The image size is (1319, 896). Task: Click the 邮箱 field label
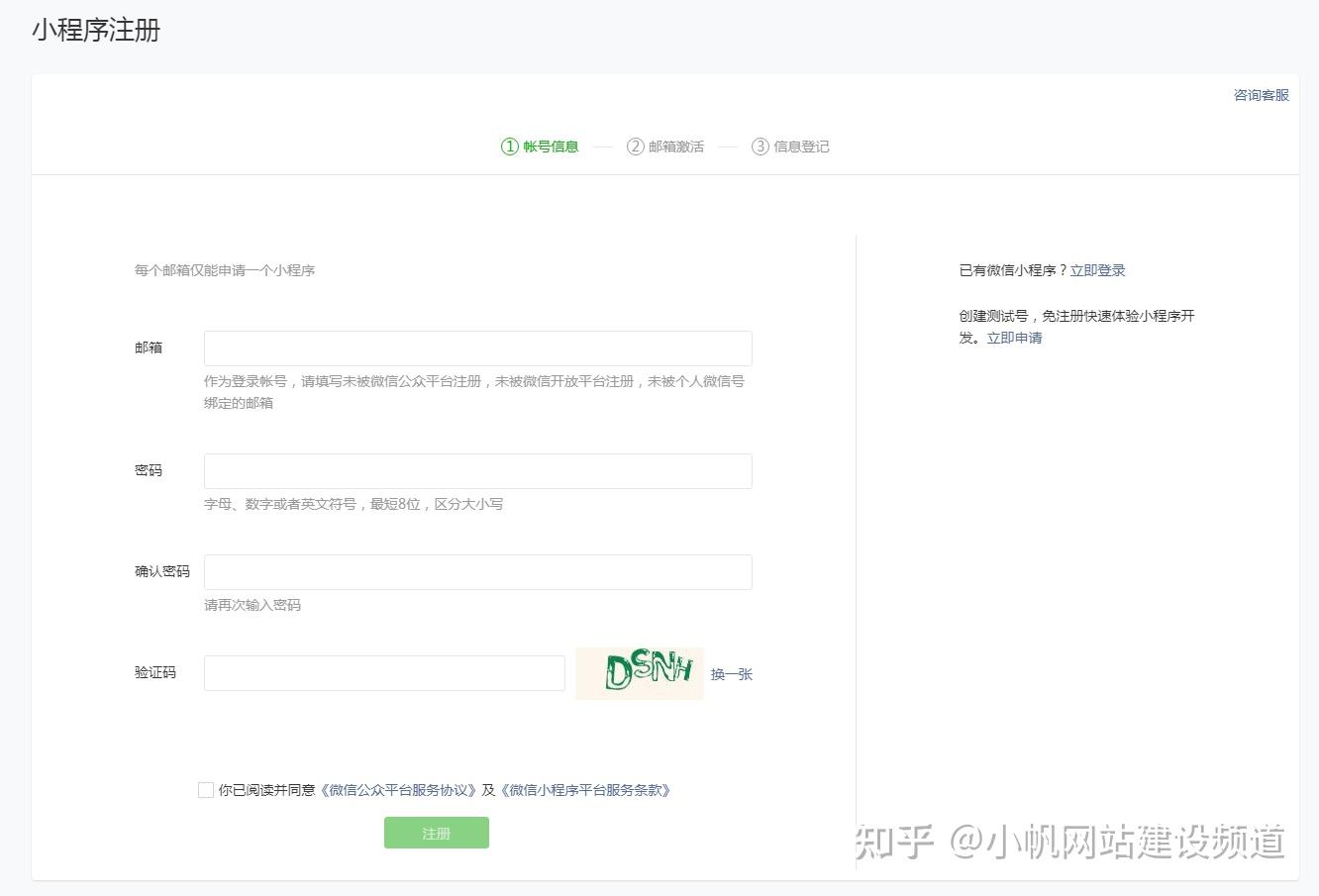149,348
